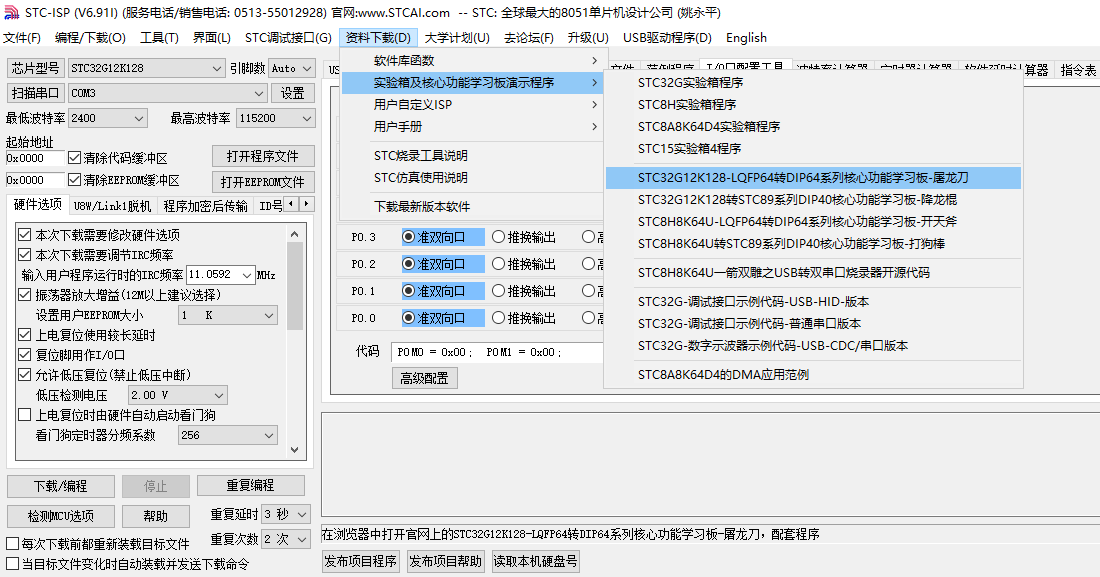Image resolution: width=1100 pixels, height=577 pixels.
Task: Select STC8H实验箱程序 from submenu
Action: click(813, 105)
